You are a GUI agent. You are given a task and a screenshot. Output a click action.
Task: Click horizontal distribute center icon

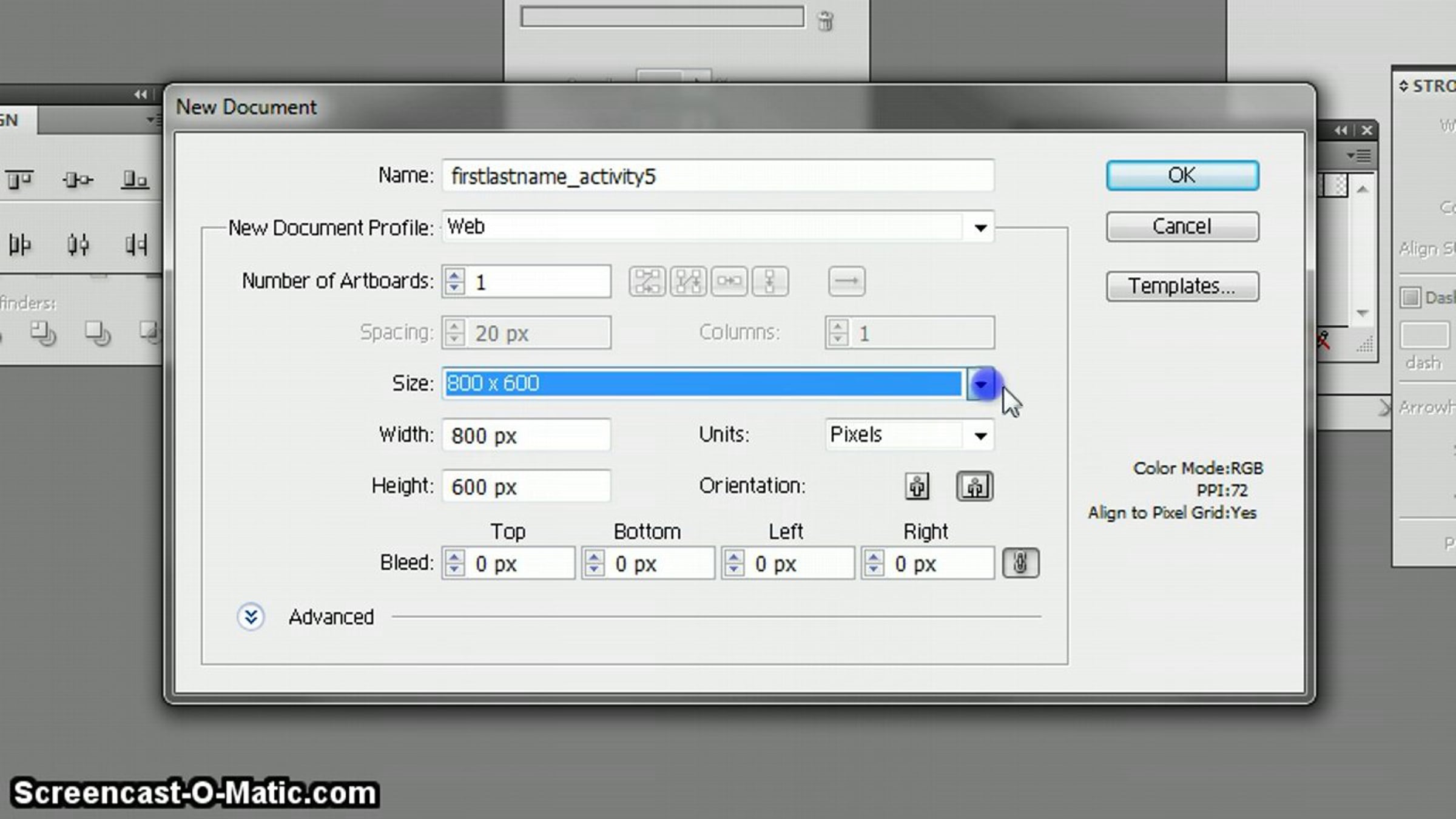(x=77, y=244)
